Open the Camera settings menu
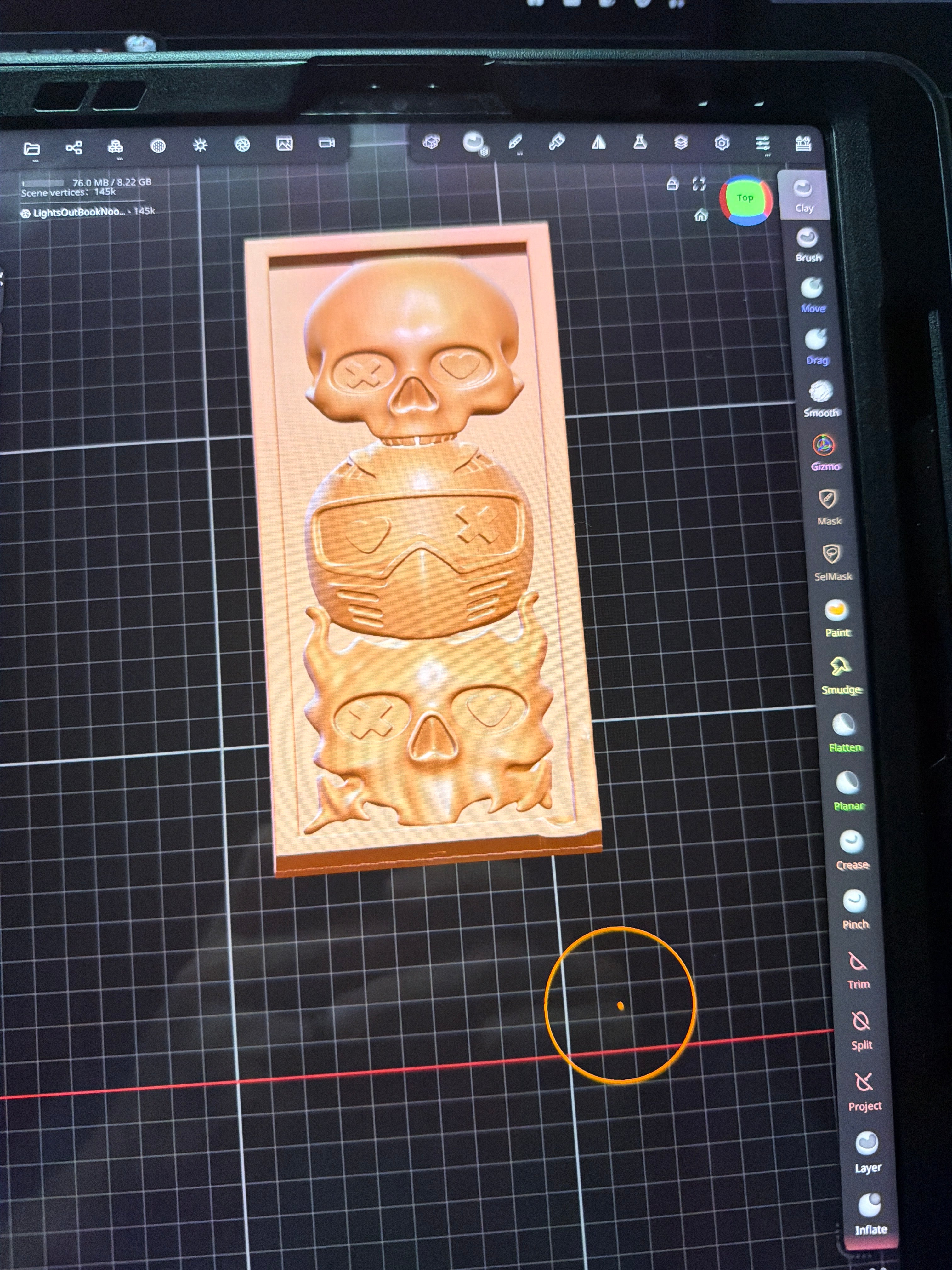The height and width of the screenshot is (1270, 952). 326,143
